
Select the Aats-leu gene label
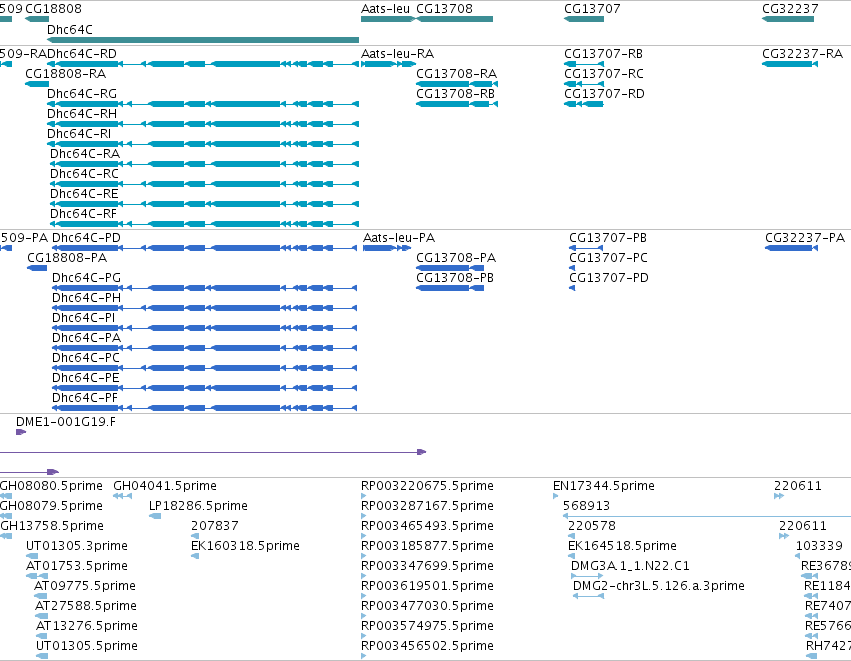(x=385, y=9)
